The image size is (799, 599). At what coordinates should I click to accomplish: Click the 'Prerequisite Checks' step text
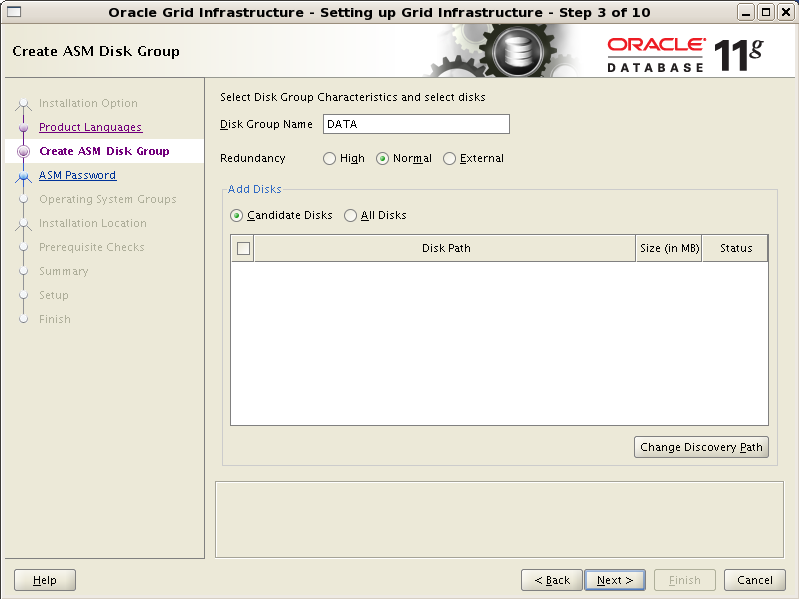coord(92,247)
